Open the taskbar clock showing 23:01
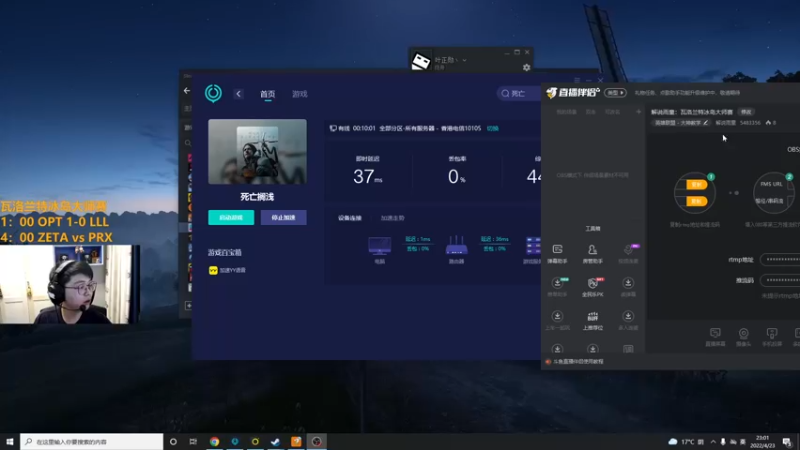Image resolution: width=800 pixels, height=450 pixels. tap(763, 442)
